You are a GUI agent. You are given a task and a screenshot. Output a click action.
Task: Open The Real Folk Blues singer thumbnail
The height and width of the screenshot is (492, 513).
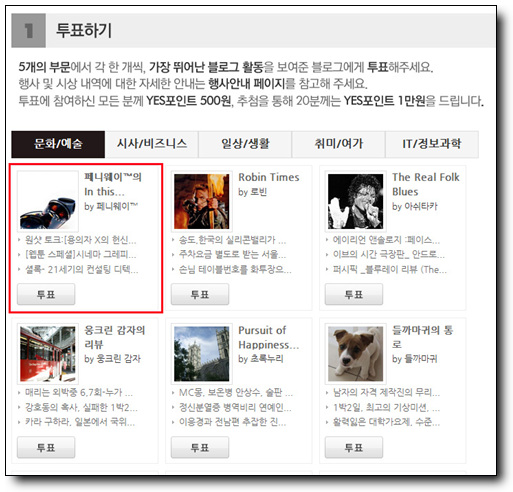coord(355,201)
